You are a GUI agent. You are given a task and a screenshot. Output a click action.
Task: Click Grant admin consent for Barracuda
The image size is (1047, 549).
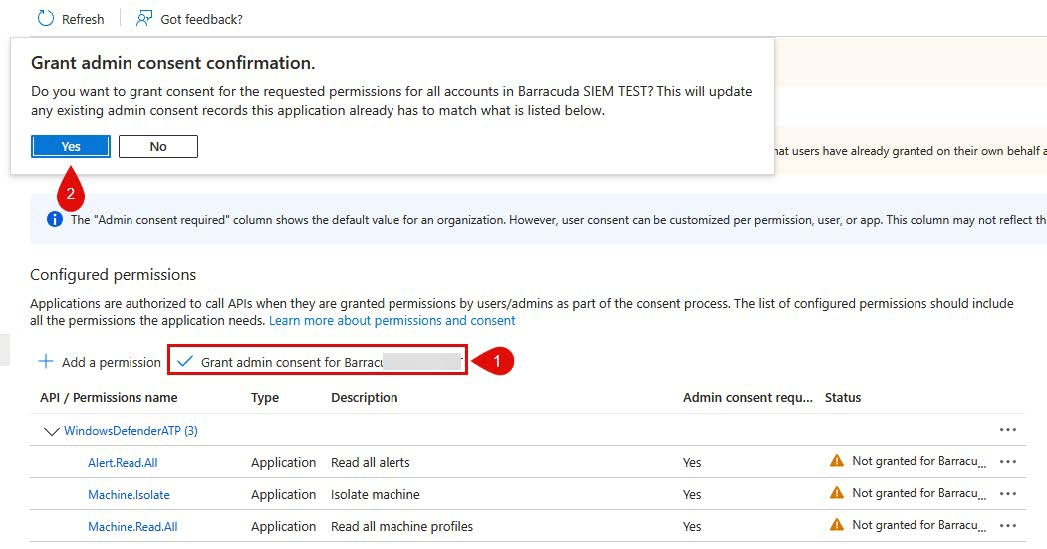[317, 361]
